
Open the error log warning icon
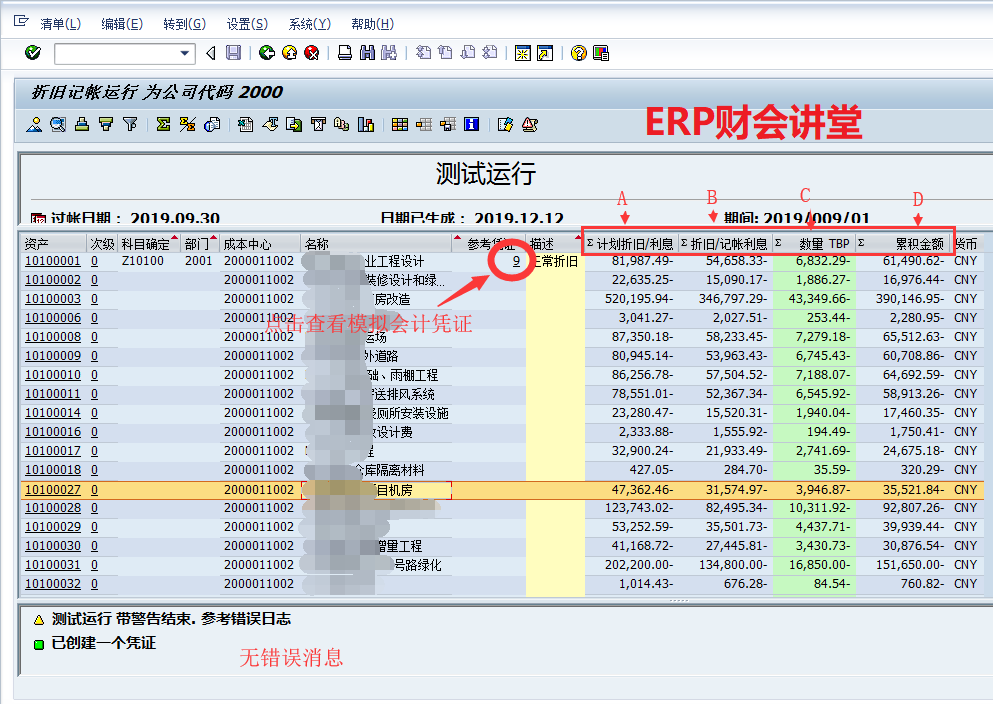coord(529,125)
